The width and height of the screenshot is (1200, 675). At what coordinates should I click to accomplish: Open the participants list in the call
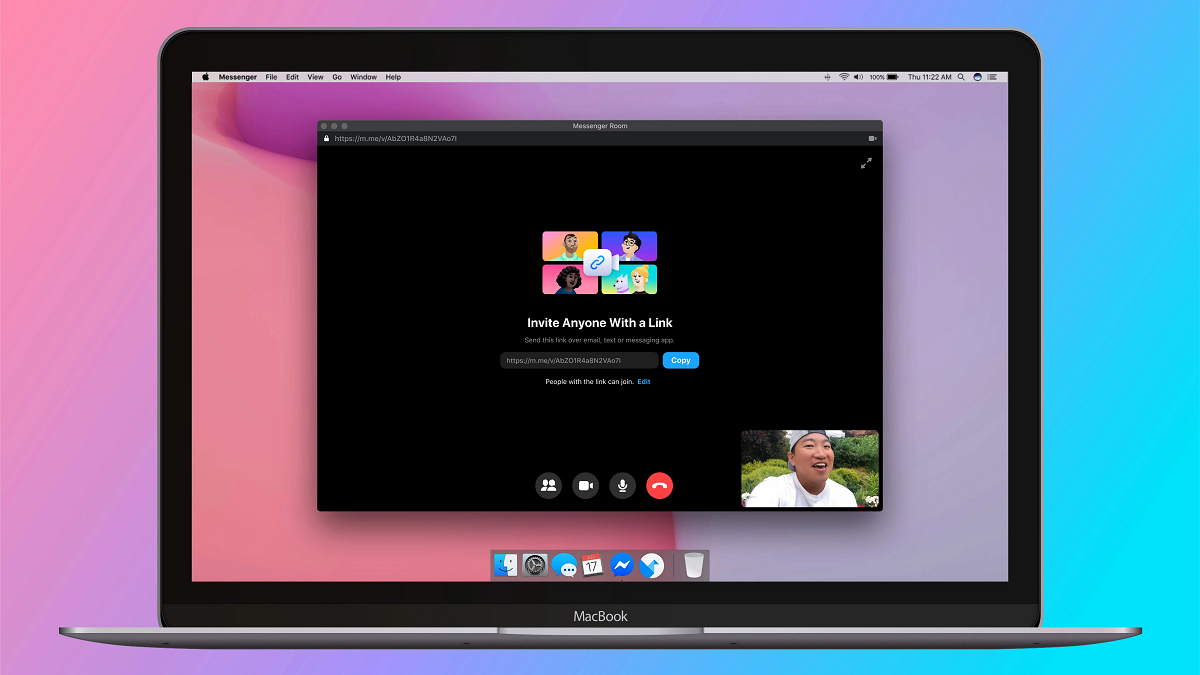548,486
